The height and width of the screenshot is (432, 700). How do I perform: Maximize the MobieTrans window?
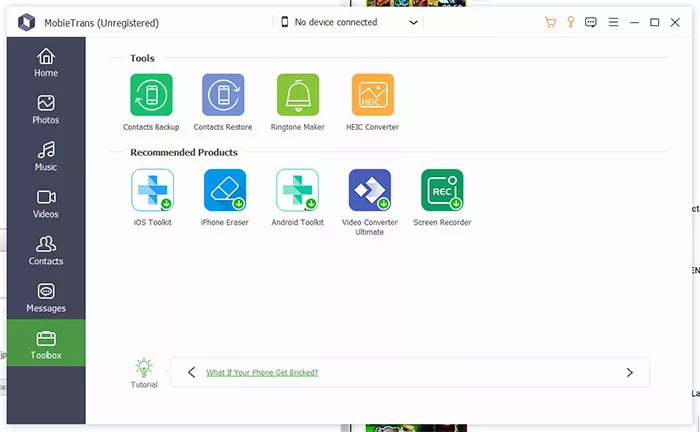654,22
